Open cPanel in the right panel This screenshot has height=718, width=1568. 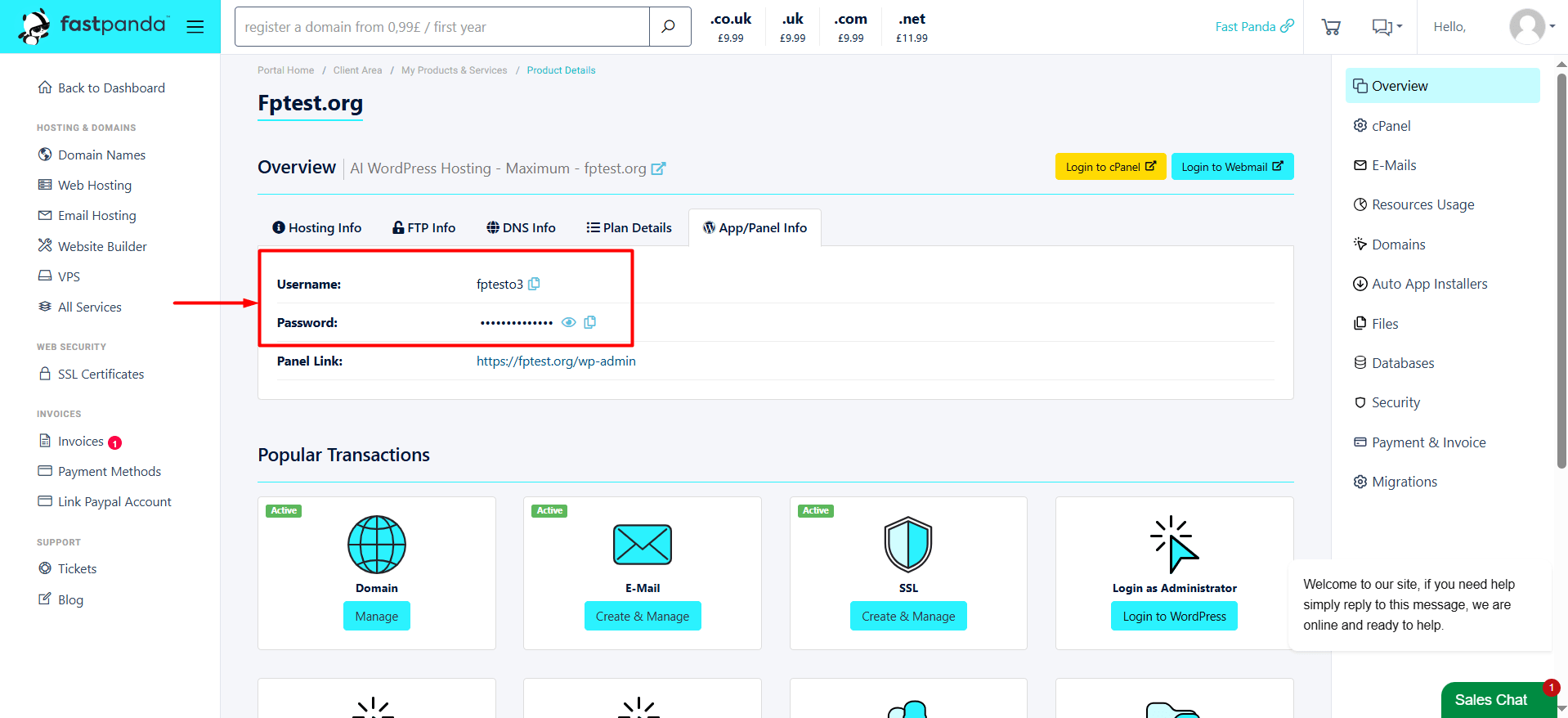[x=1382, y=126]
